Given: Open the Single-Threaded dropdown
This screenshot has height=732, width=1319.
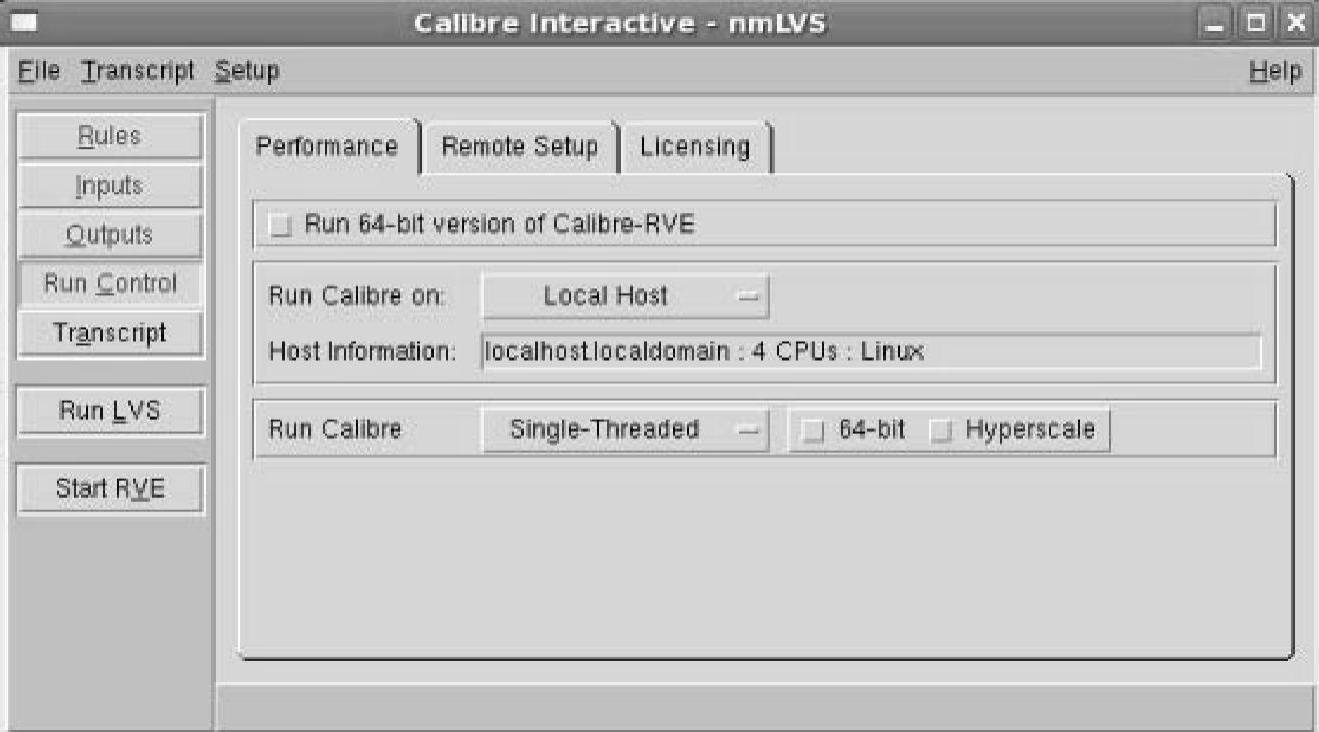Looking at the screenshot, I should 625,430.
